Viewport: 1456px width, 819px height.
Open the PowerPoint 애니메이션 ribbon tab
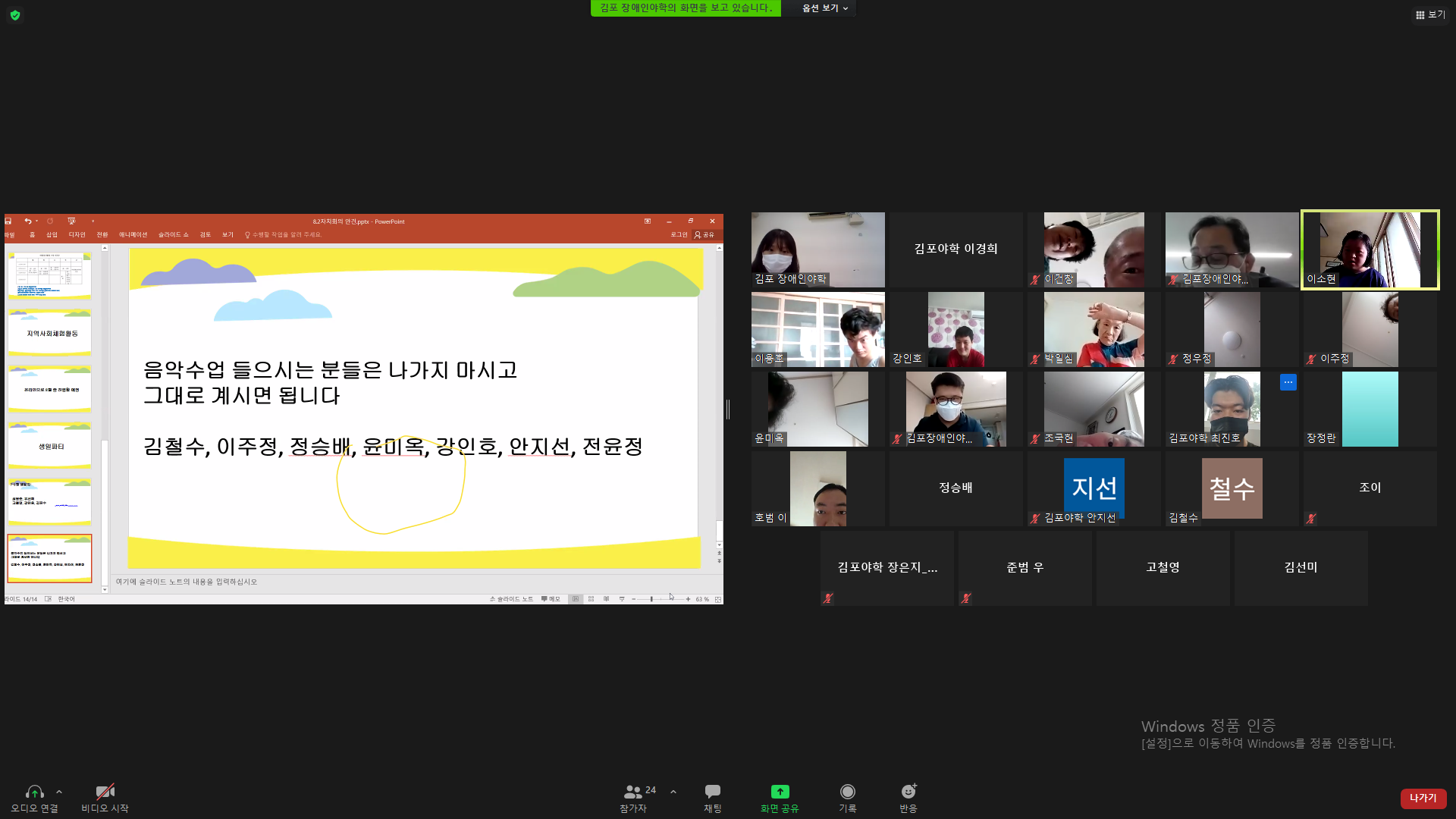click(x=133, y=235)
